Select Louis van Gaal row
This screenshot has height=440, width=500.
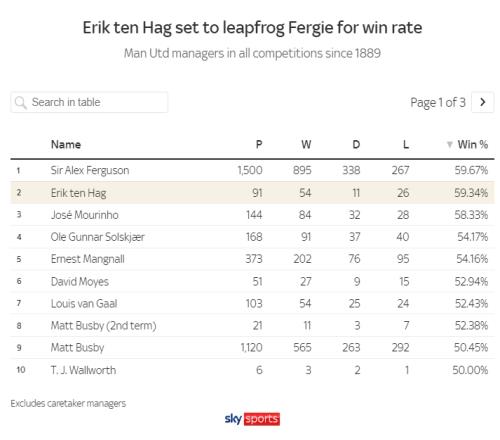pyautogui.click(x=252, y=303)
